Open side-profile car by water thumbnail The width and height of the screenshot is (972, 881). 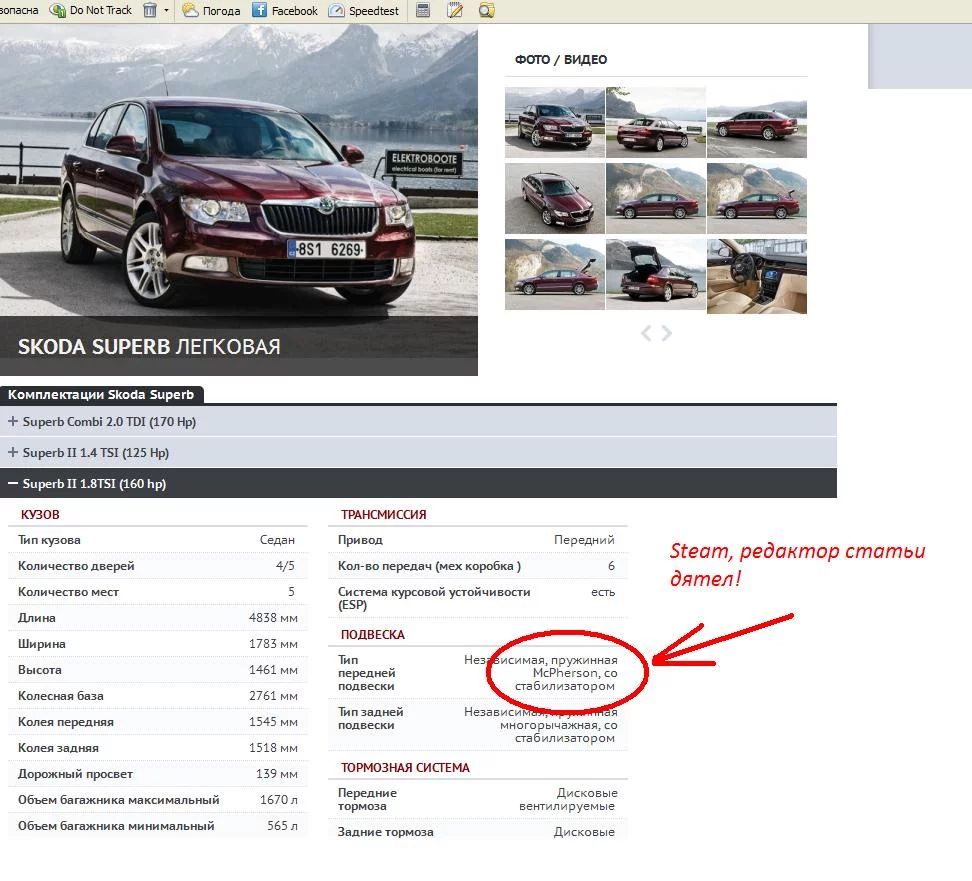click(756, 122)
